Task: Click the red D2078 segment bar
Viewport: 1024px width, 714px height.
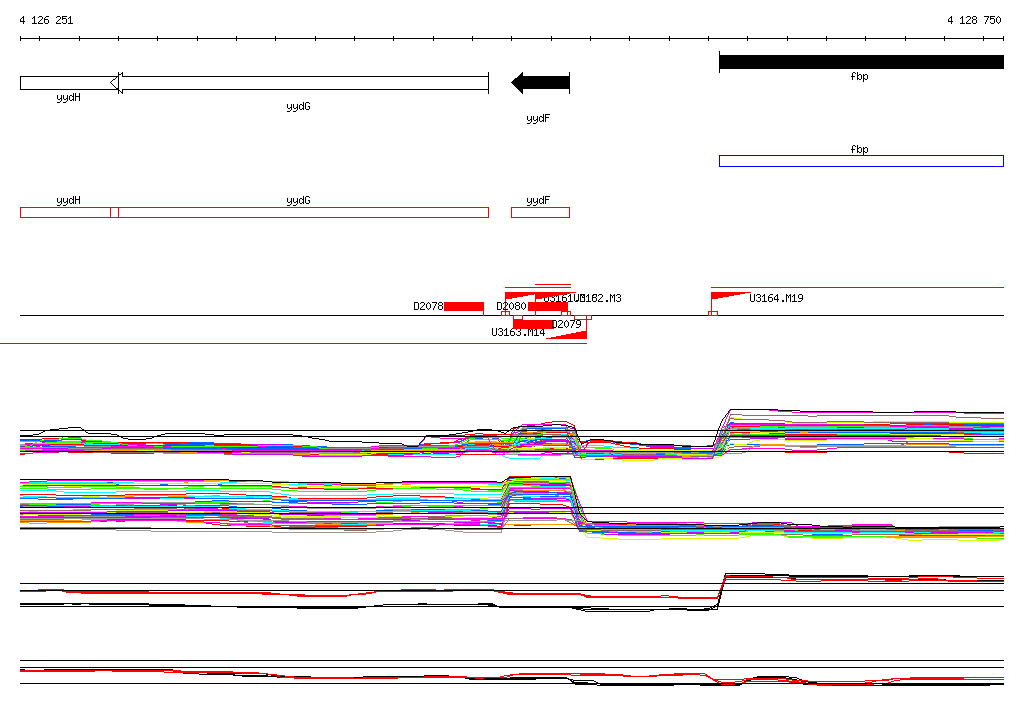Action: tap(464, 307)
